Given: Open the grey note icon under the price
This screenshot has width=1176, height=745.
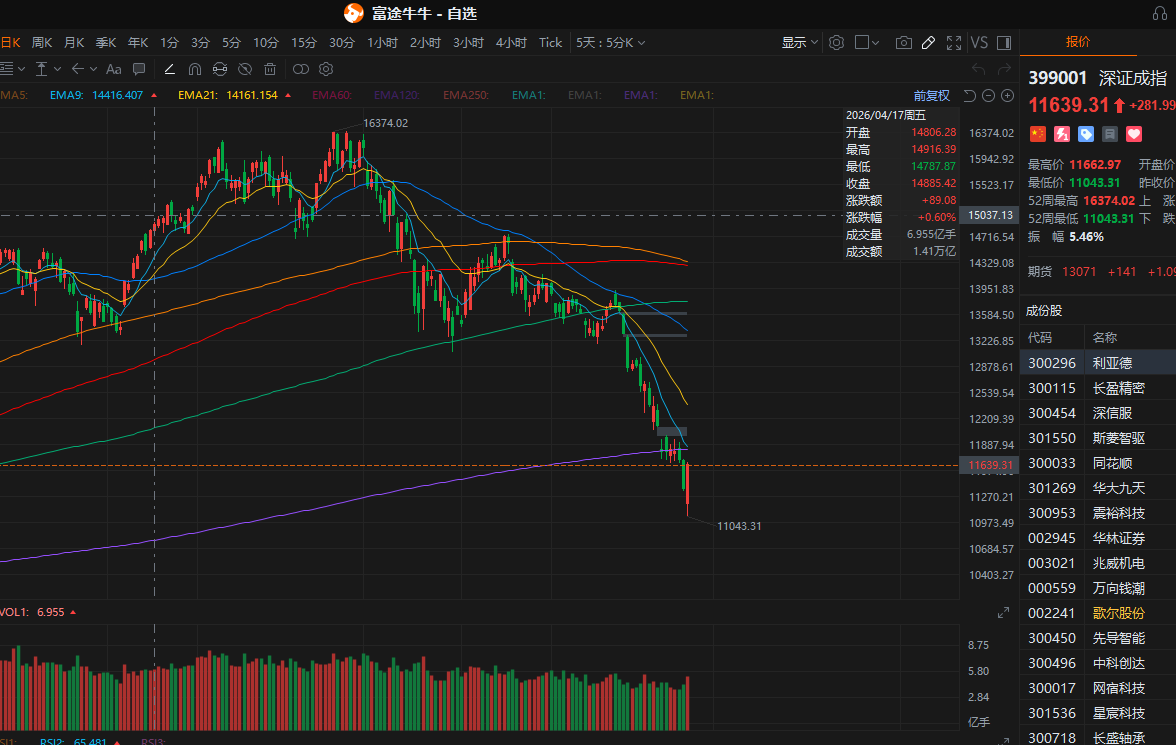Looking at the screenshot, I should point(1110,134).
